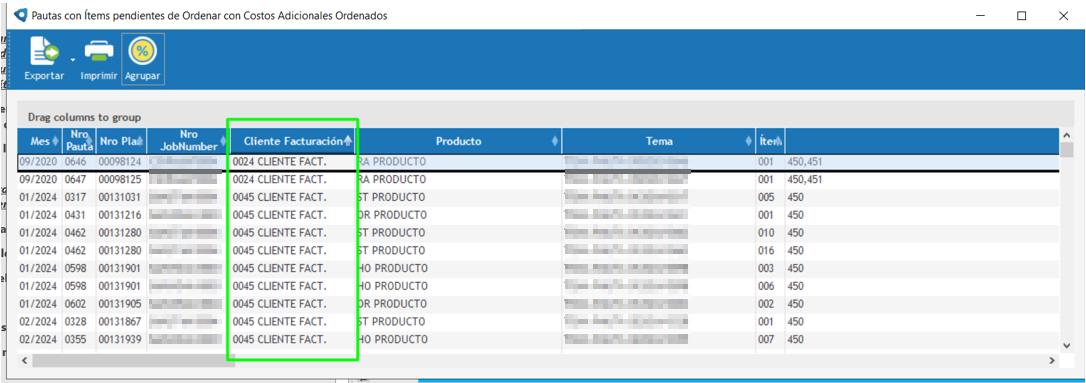Click the Ítem column header

(x=770, y=141)
